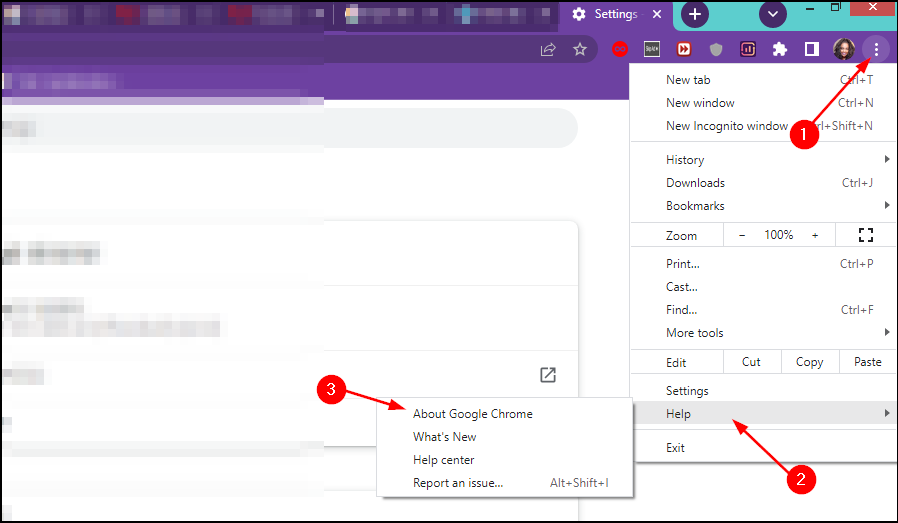
Task: Click Copy in the Edit row
Action: pyautogui.click(x=809, y=362)
